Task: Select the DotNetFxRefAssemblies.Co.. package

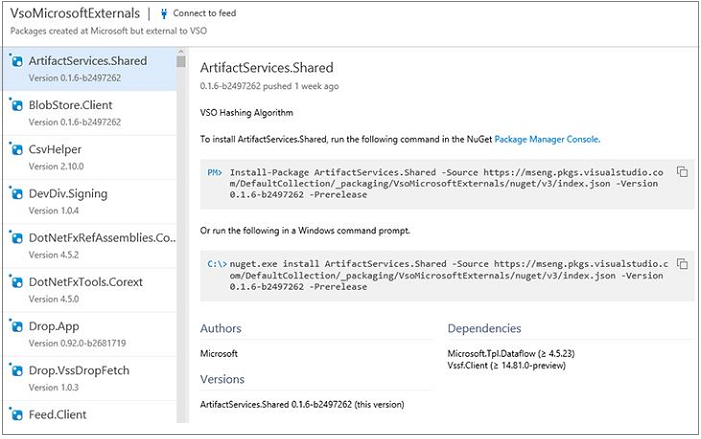Action: [90, 246]
